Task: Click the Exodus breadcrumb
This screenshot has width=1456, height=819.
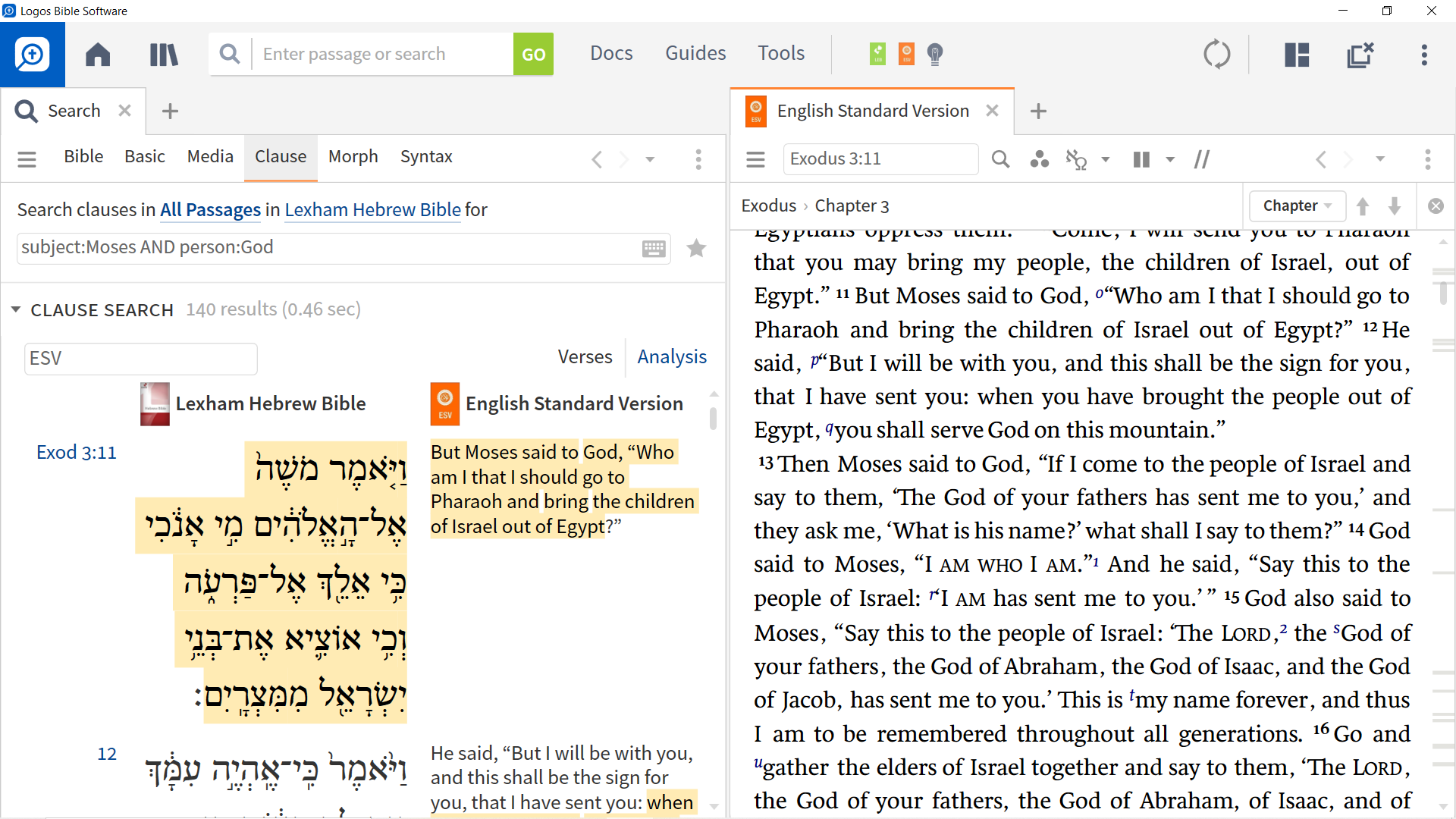Action: click(768, 206)
